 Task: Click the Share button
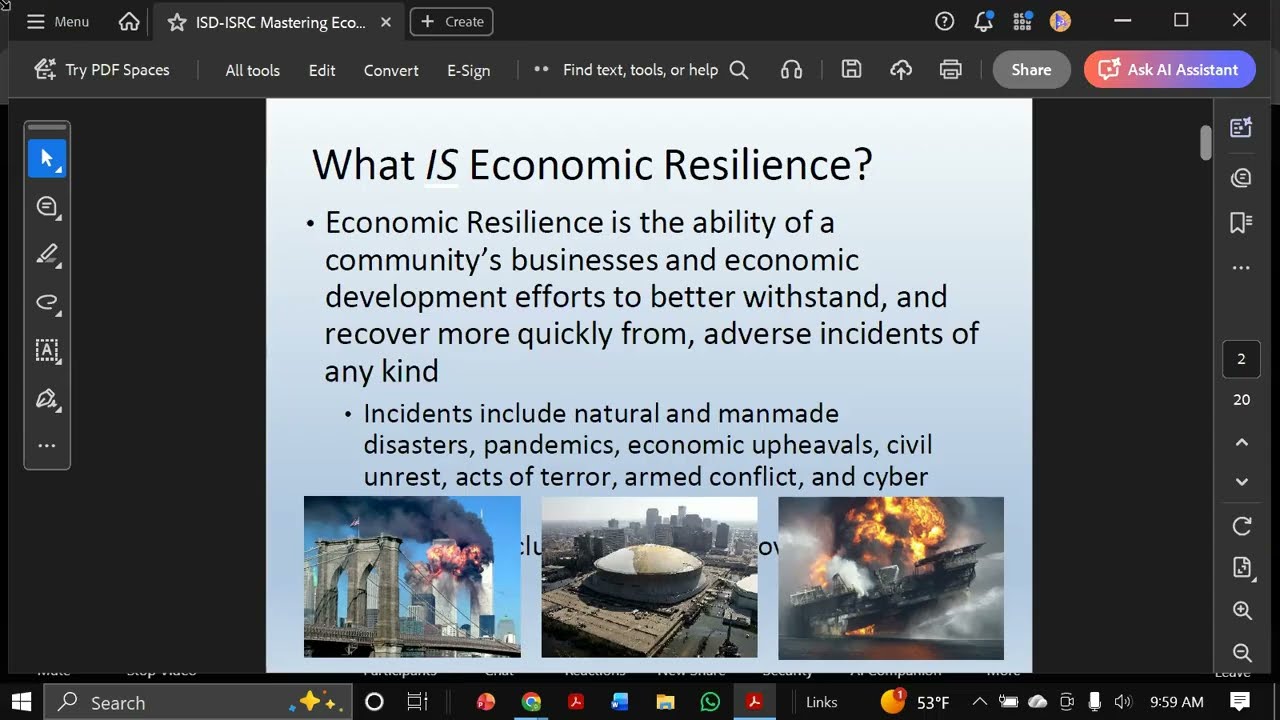(x=1031, y=70)
